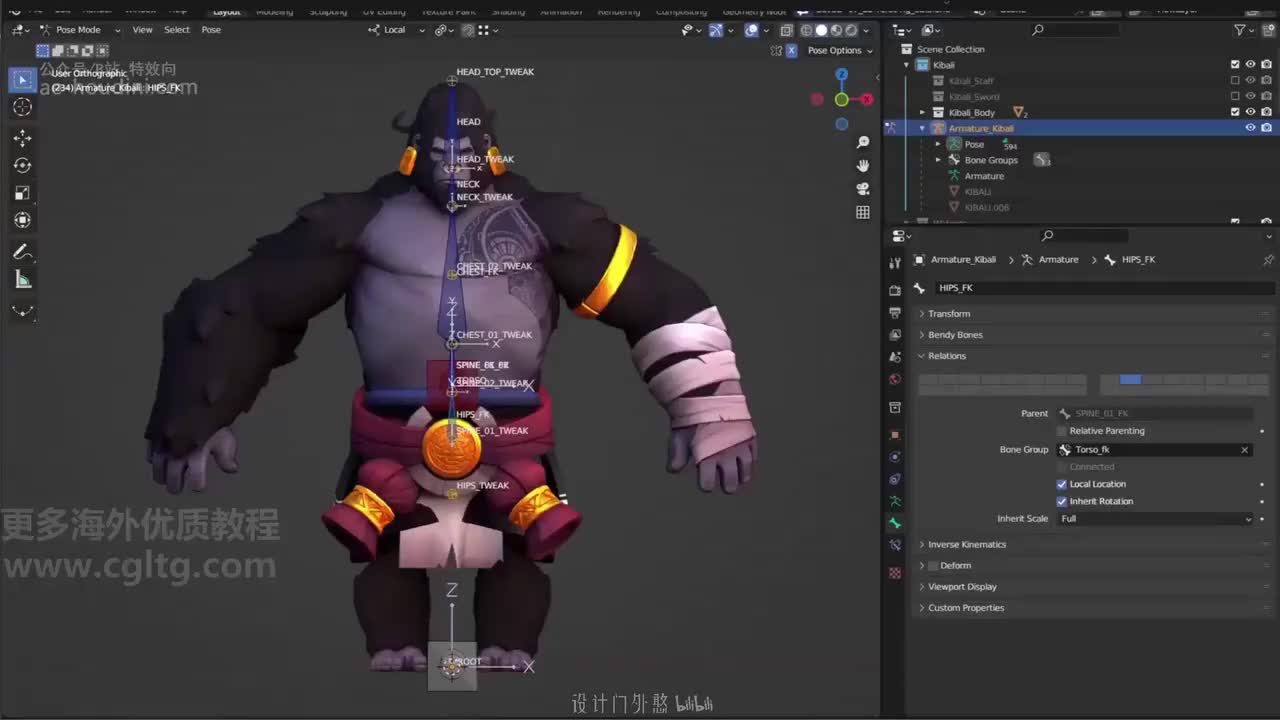
Task: Uncheck the Local Location checkbox
Action: (1062, 484)
